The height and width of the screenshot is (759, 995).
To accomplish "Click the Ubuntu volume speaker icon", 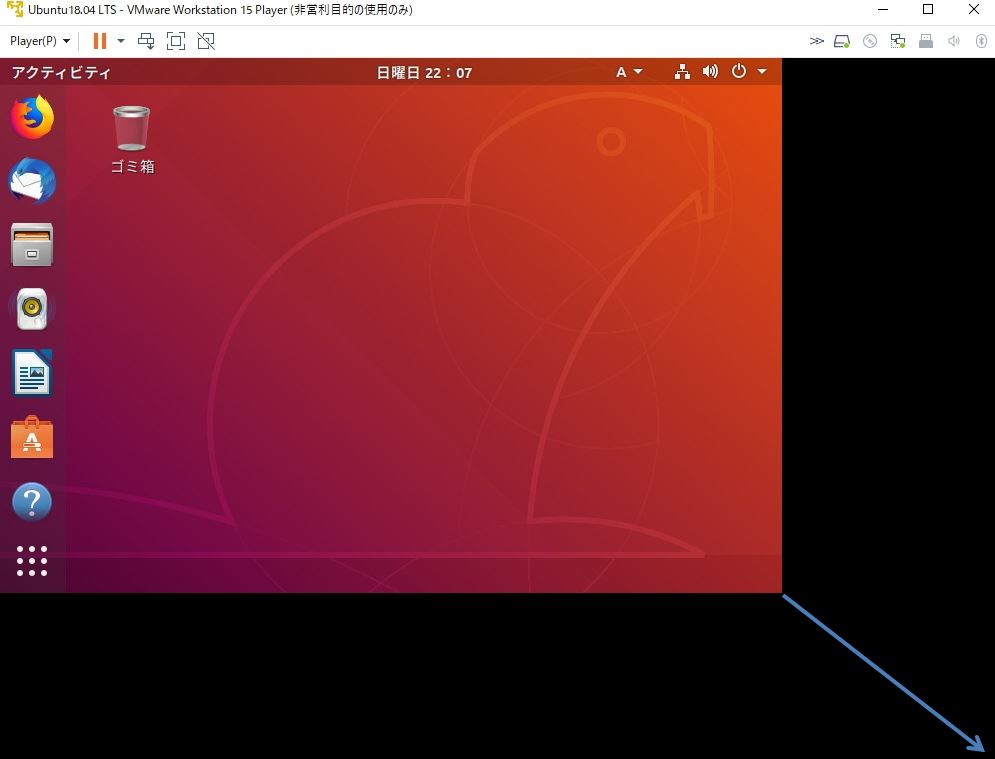I will tap(710, 72).
